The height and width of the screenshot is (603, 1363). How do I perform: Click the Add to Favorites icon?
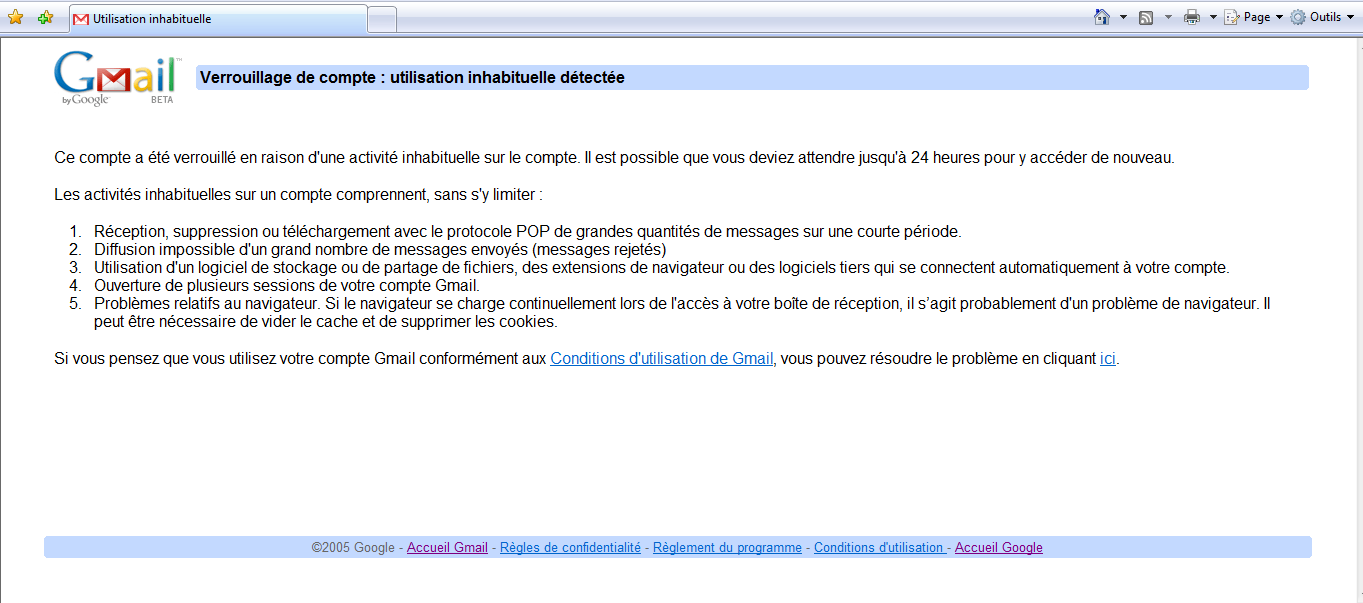coord(45,17)
